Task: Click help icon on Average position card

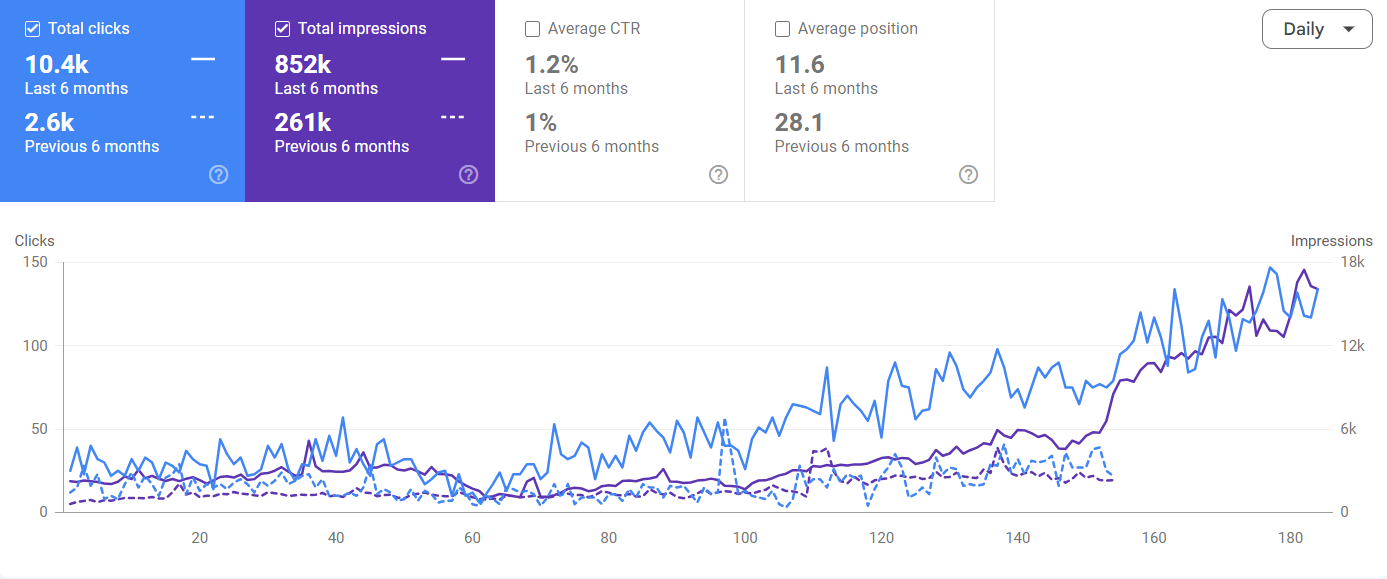Action: pos(968,174)
